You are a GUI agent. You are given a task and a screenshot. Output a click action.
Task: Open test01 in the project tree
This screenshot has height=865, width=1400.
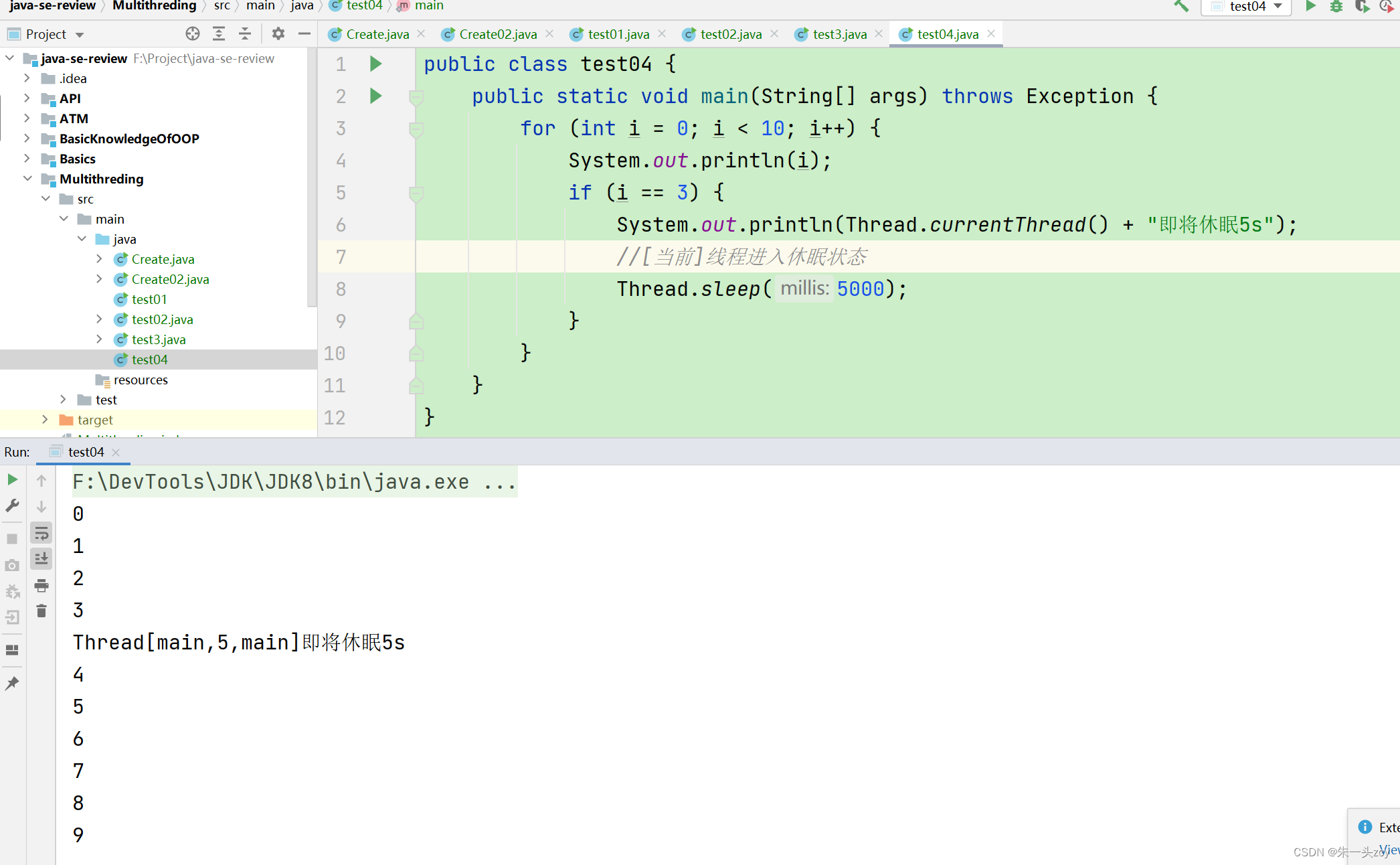click(x=149, y=299)
